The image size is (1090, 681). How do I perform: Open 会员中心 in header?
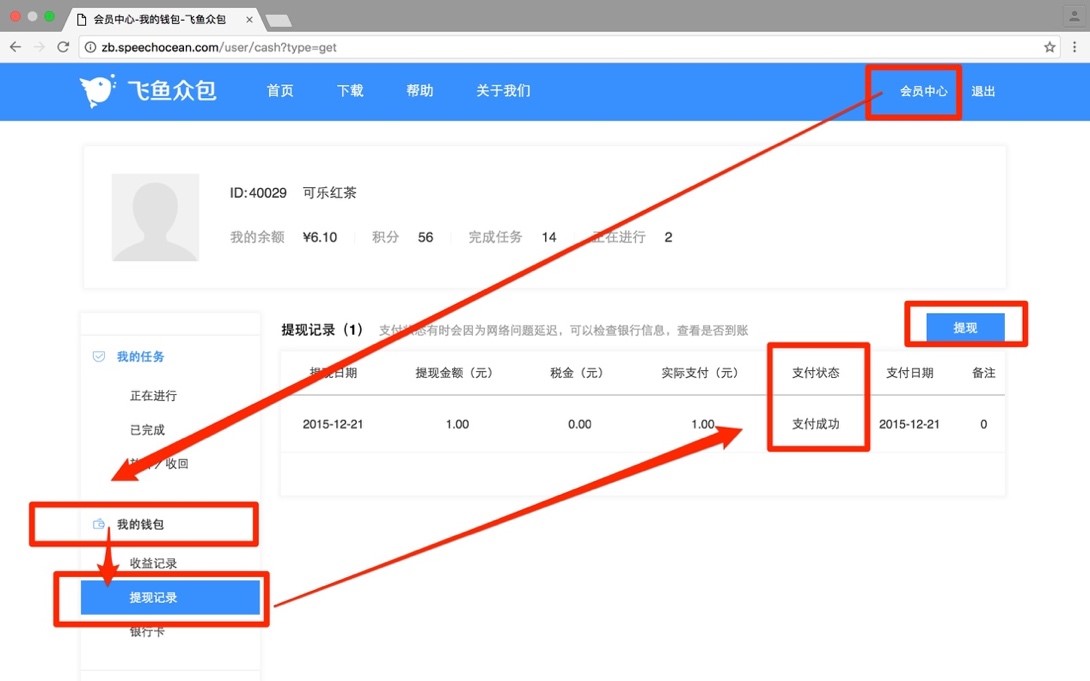point(923,91)
